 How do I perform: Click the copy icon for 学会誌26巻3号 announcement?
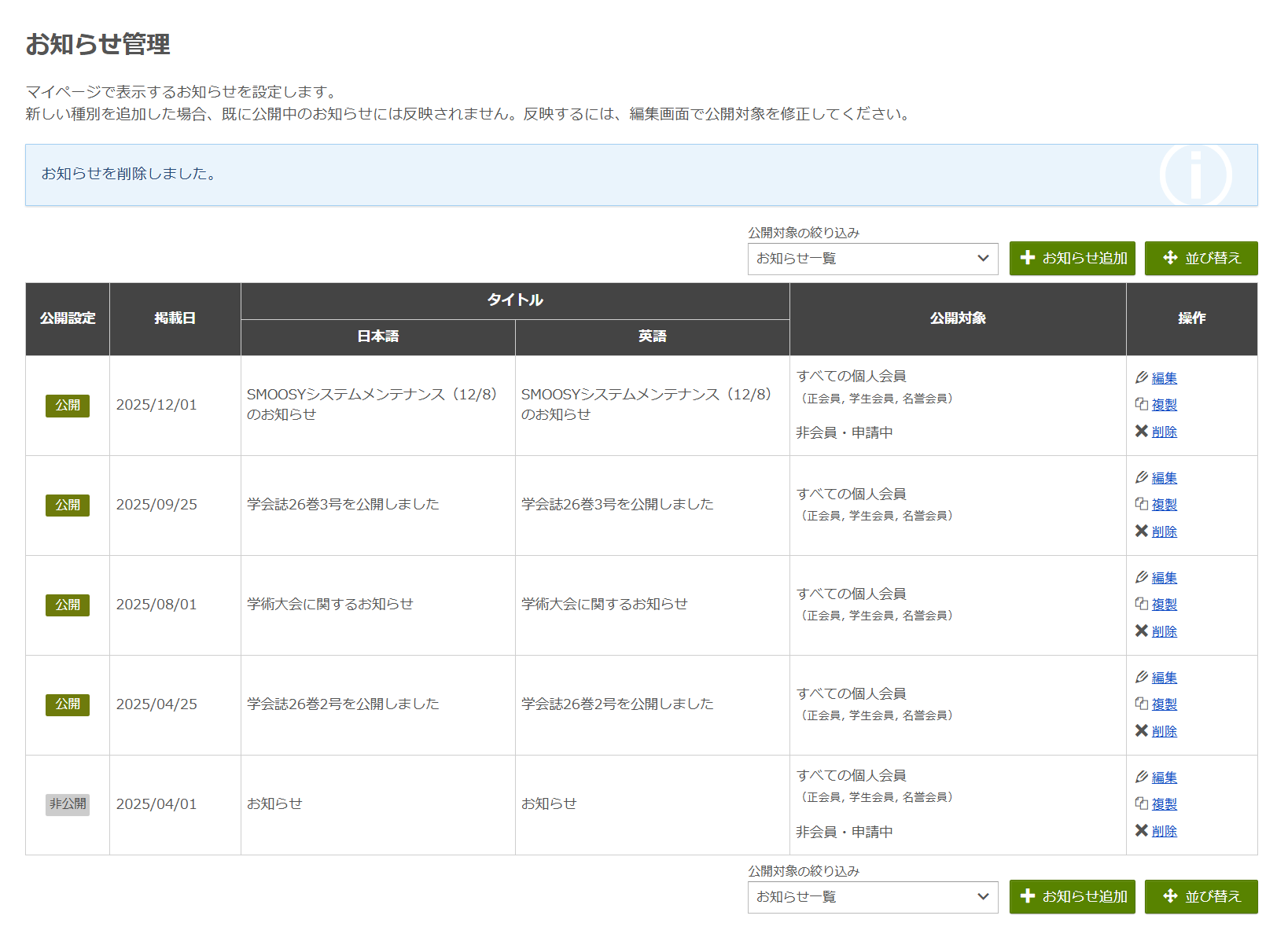(1142, 505)
